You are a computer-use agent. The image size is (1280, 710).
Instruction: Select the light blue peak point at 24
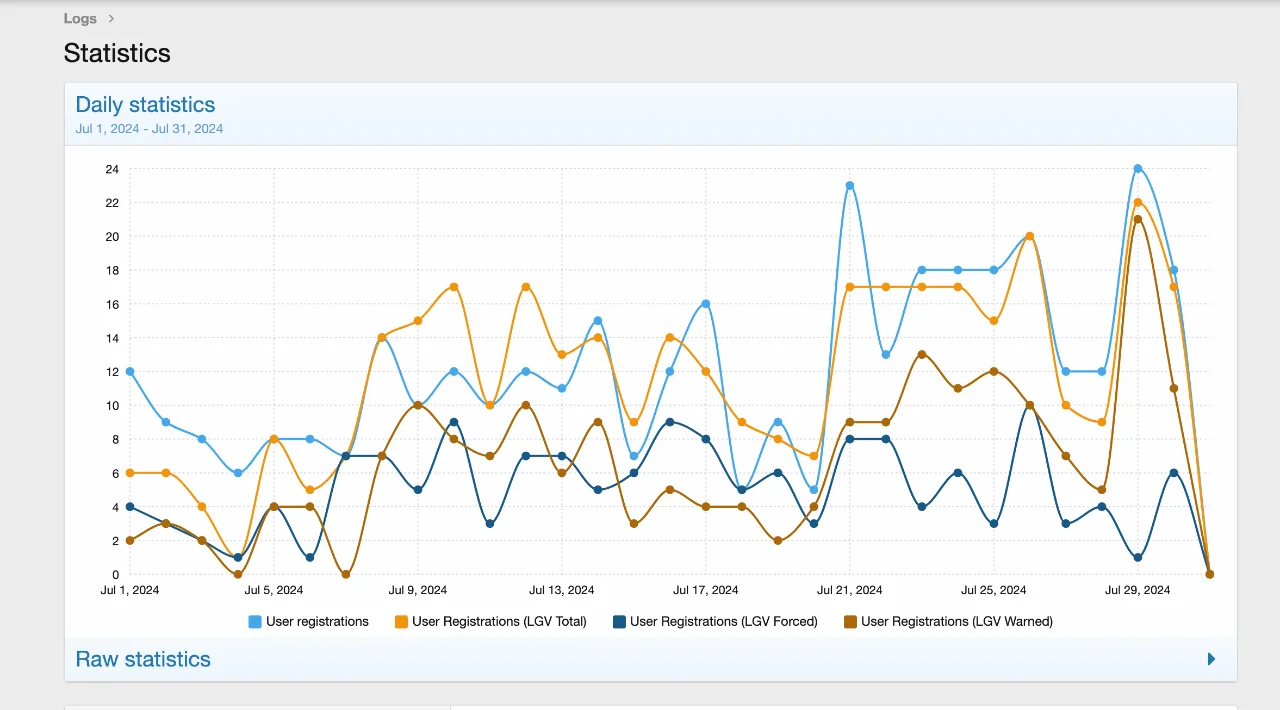tap(1138, 168)
